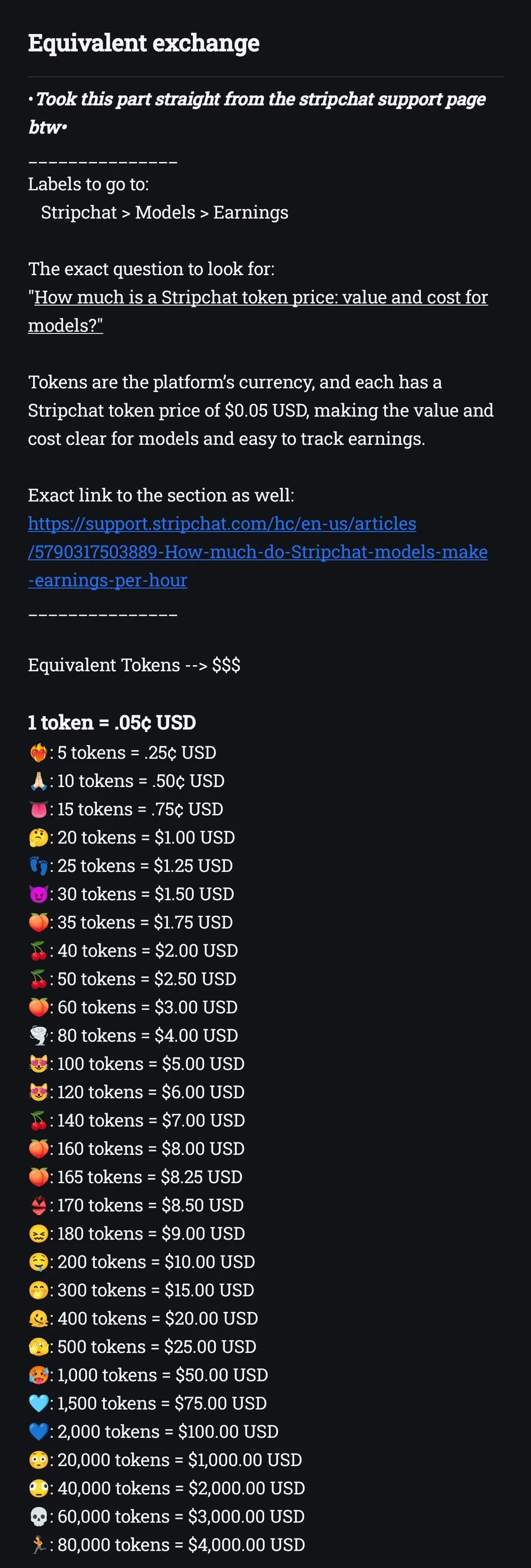This screenshot has width=531, height=1568.
Task: Click the underlined token price question text
Action: point(258,311)
